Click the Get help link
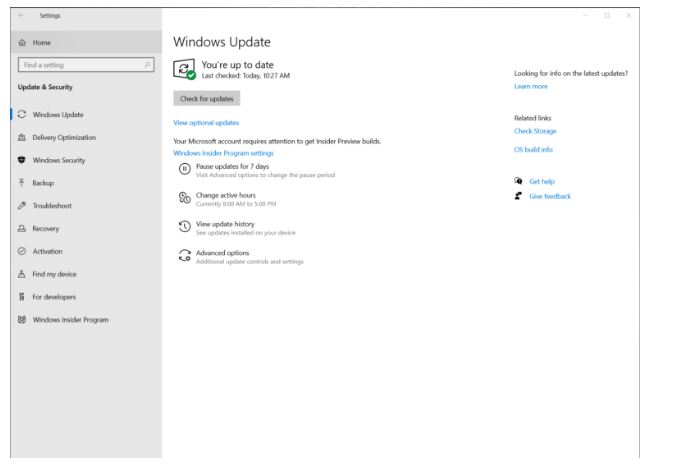This screenshot has height=471, width=679. pos(542,181)
